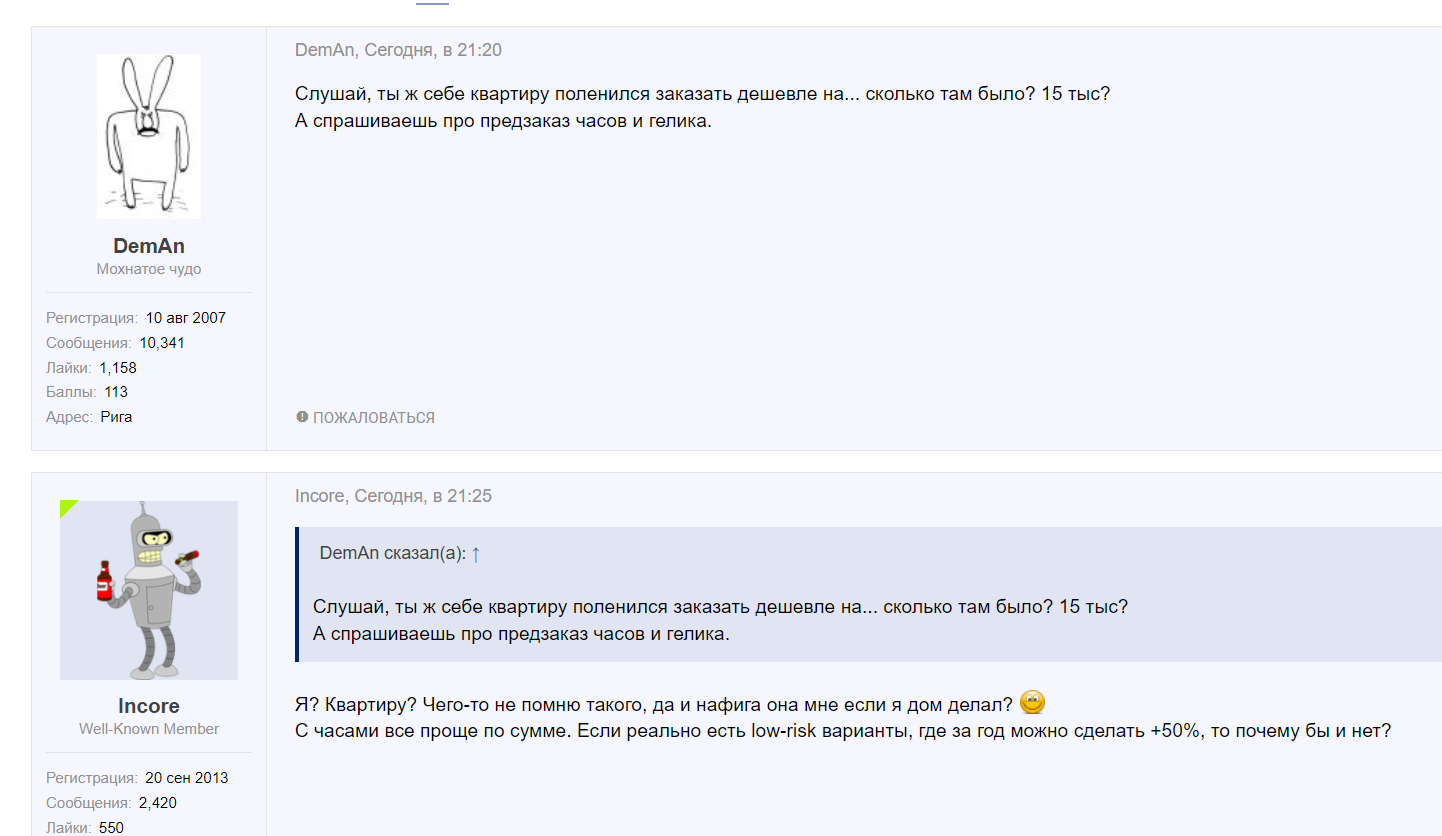1442x836 pixels.
Task: Click the green online indicator on Incore's avatar
Action: tap(67, 508)
